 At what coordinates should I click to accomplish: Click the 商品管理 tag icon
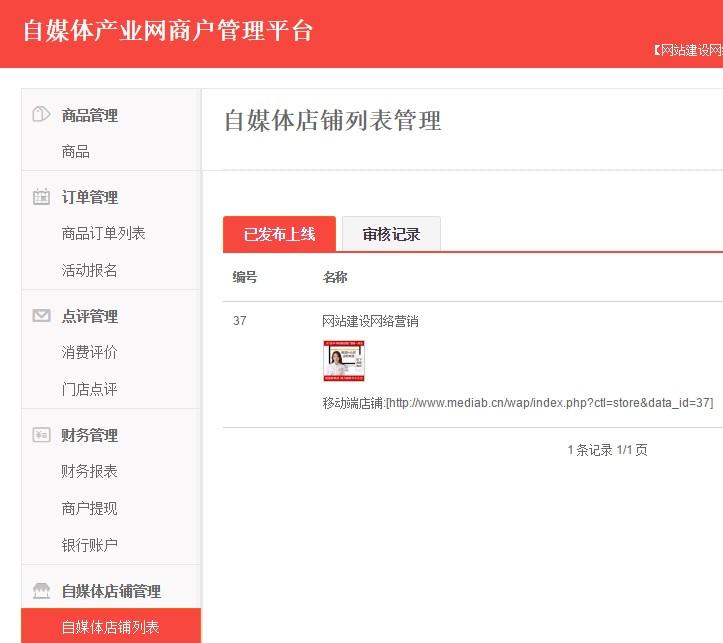(x=41, y=114)
